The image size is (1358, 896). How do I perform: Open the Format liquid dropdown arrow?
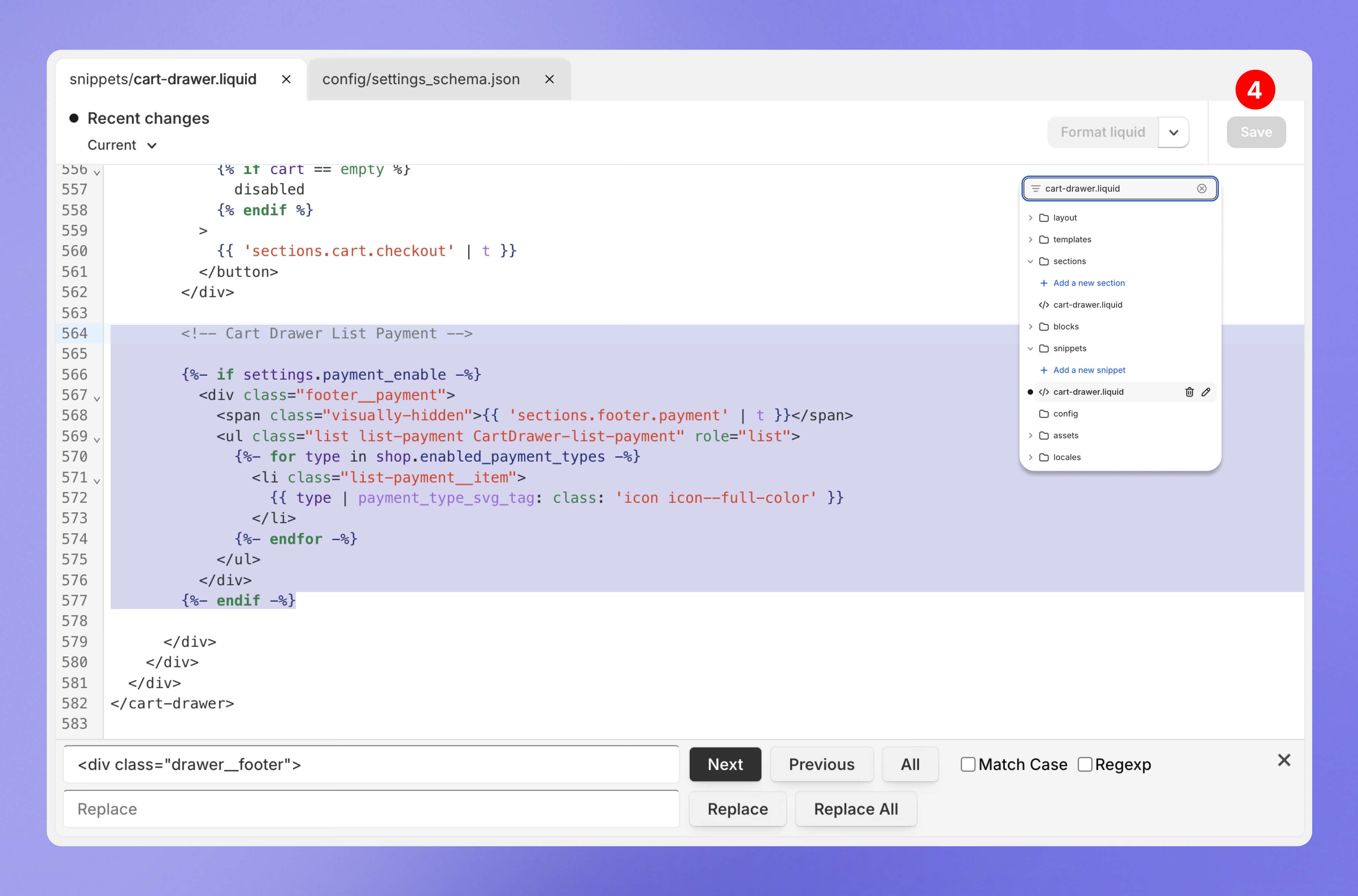click(x=1173, y=132)
